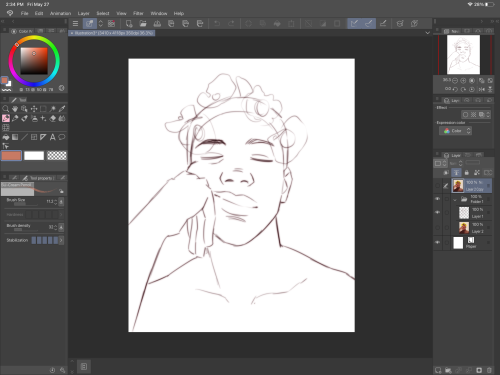The image size is (500, 375).
Task: Select the Gradient tool
Action: pyautogui.click(x=15, y=137)
